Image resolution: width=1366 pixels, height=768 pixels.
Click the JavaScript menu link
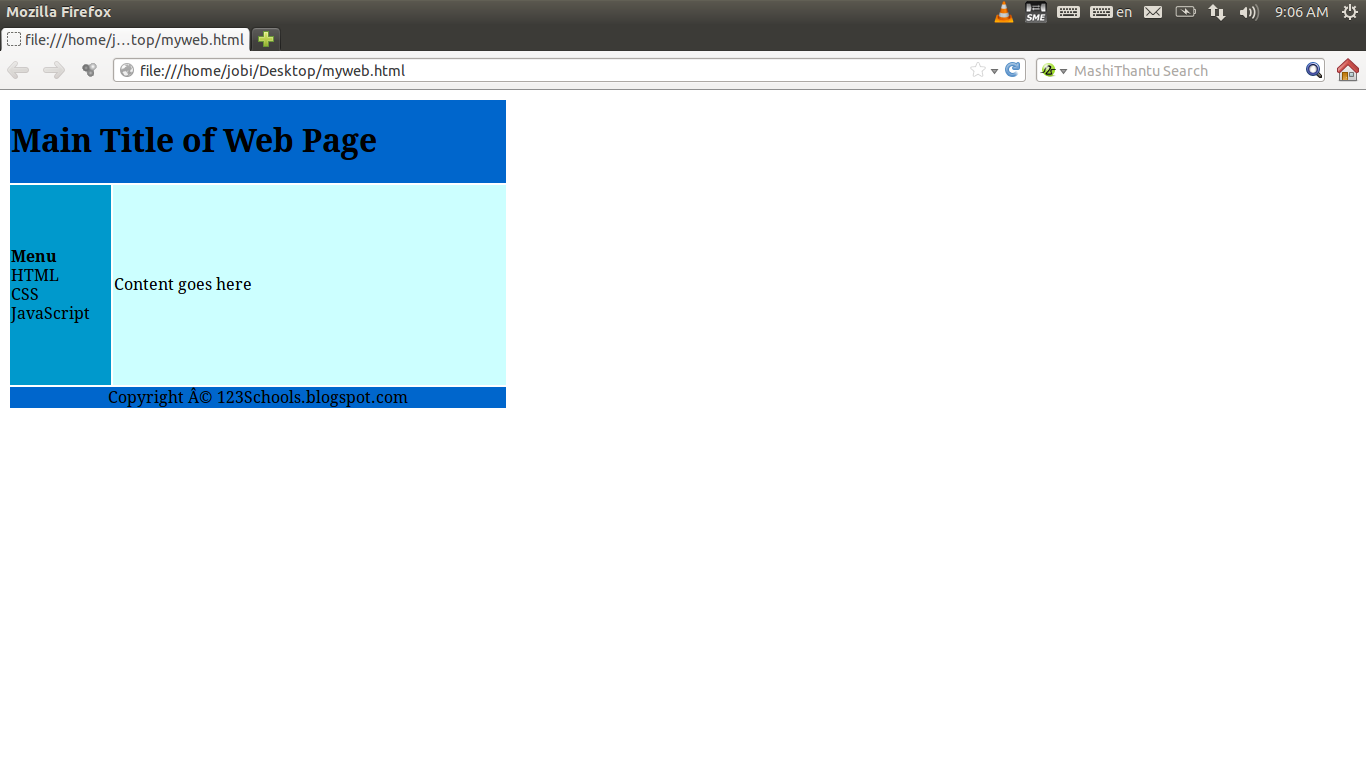[x=50, y=313]
